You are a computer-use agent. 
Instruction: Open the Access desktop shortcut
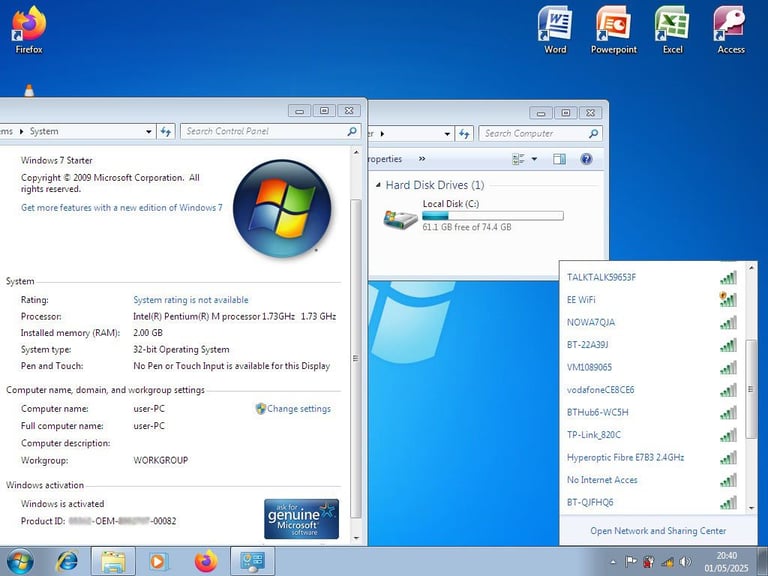(731, 29)
